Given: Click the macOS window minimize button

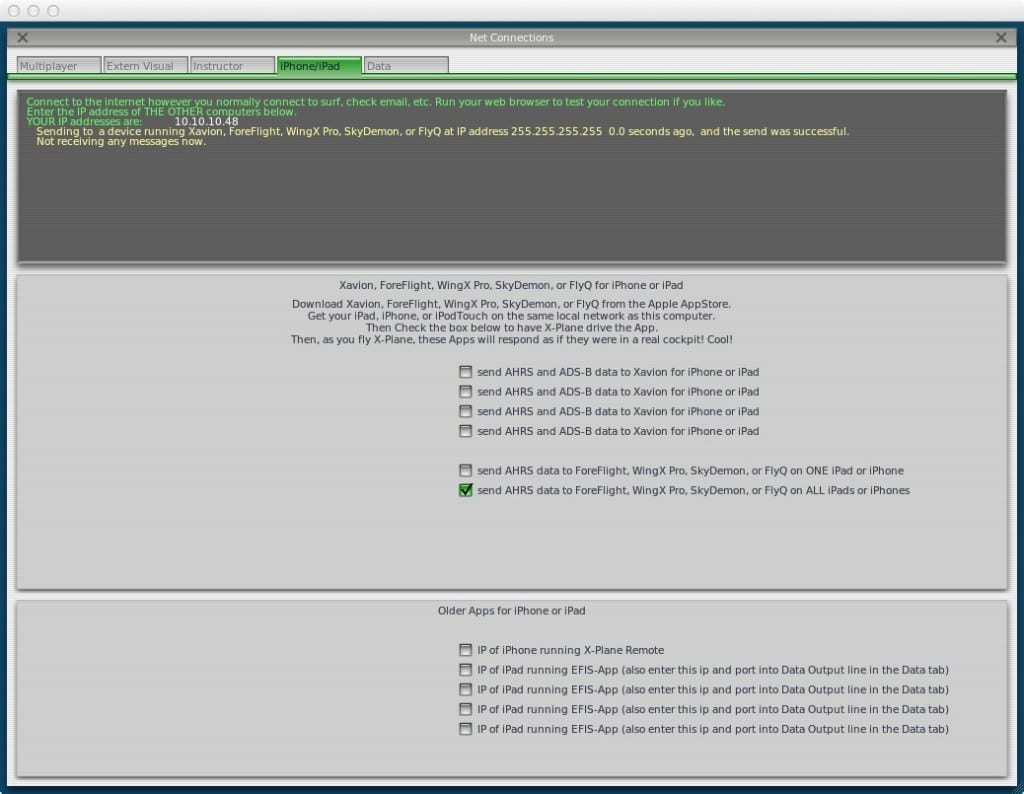Looking at the screenshot, I should [x=33, y=10].
